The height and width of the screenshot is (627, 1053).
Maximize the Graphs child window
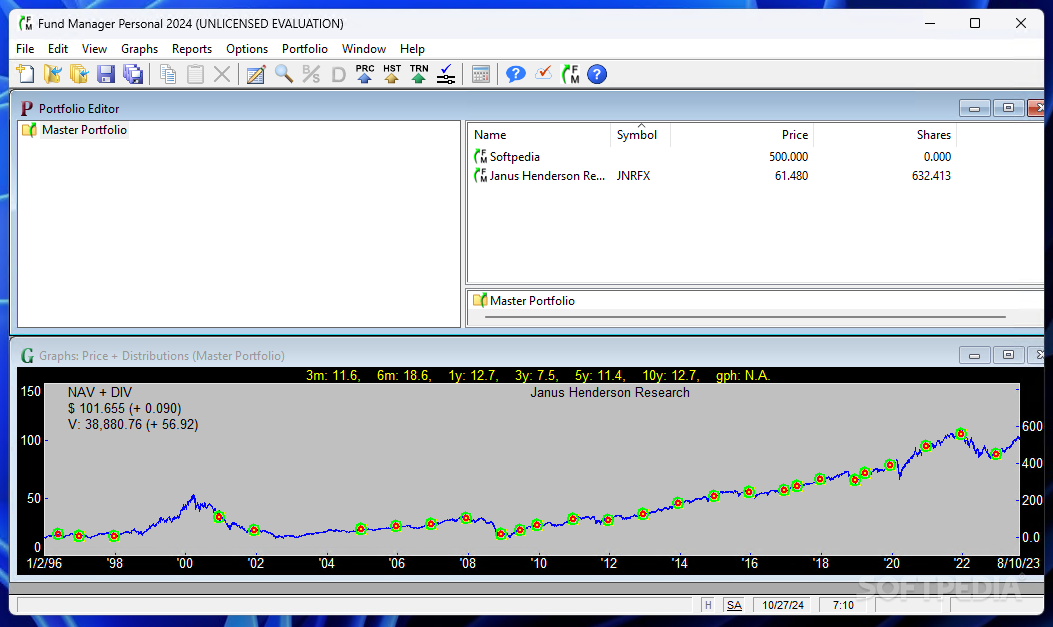1008,355
